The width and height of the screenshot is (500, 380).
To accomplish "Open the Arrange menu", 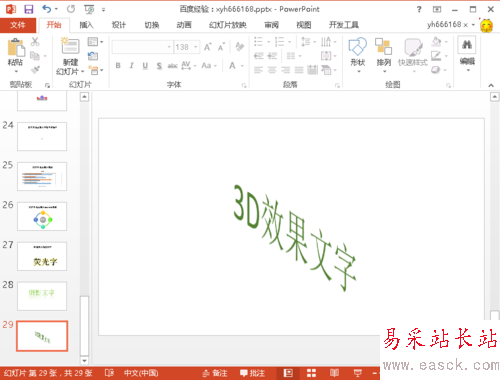I will [384, 54].
